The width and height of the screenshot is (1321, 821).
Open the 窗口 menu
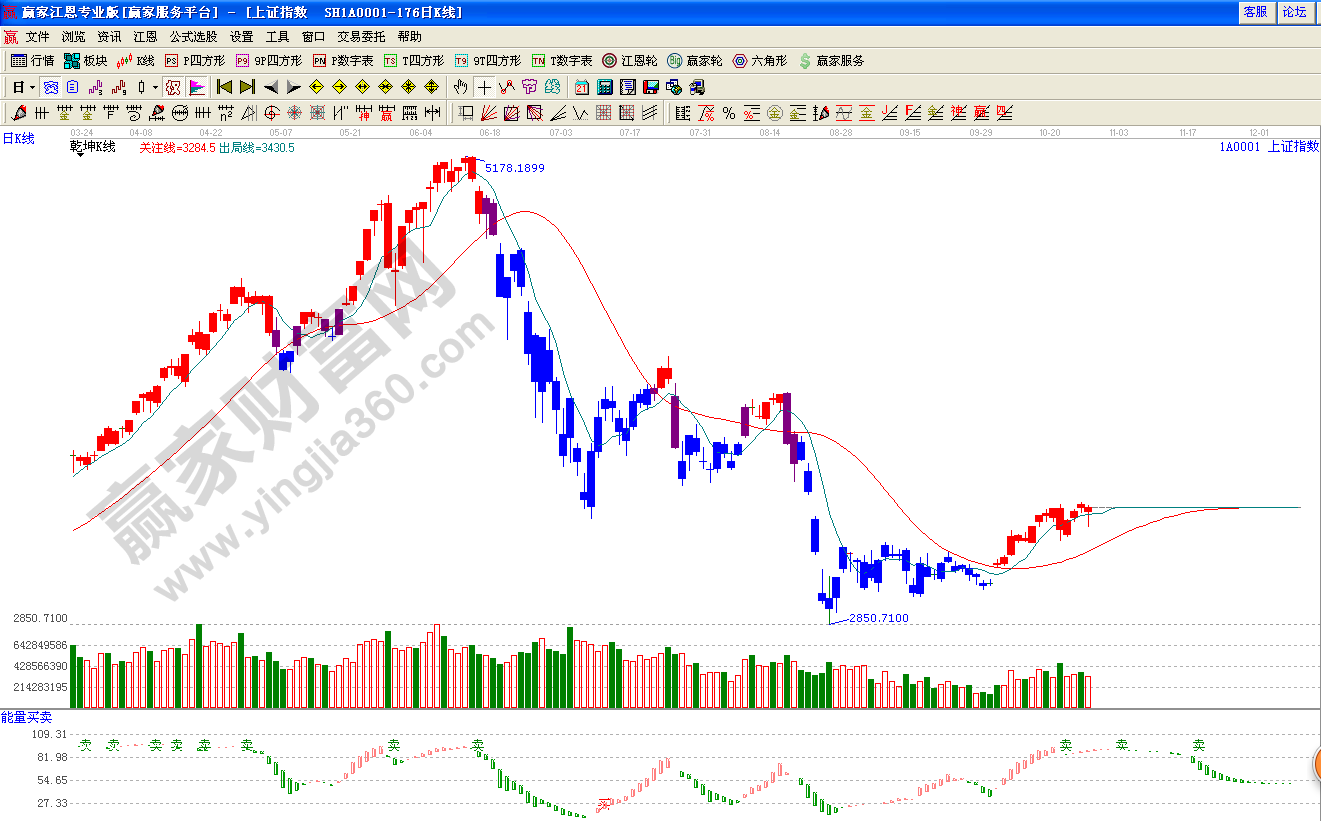point(313,37)
